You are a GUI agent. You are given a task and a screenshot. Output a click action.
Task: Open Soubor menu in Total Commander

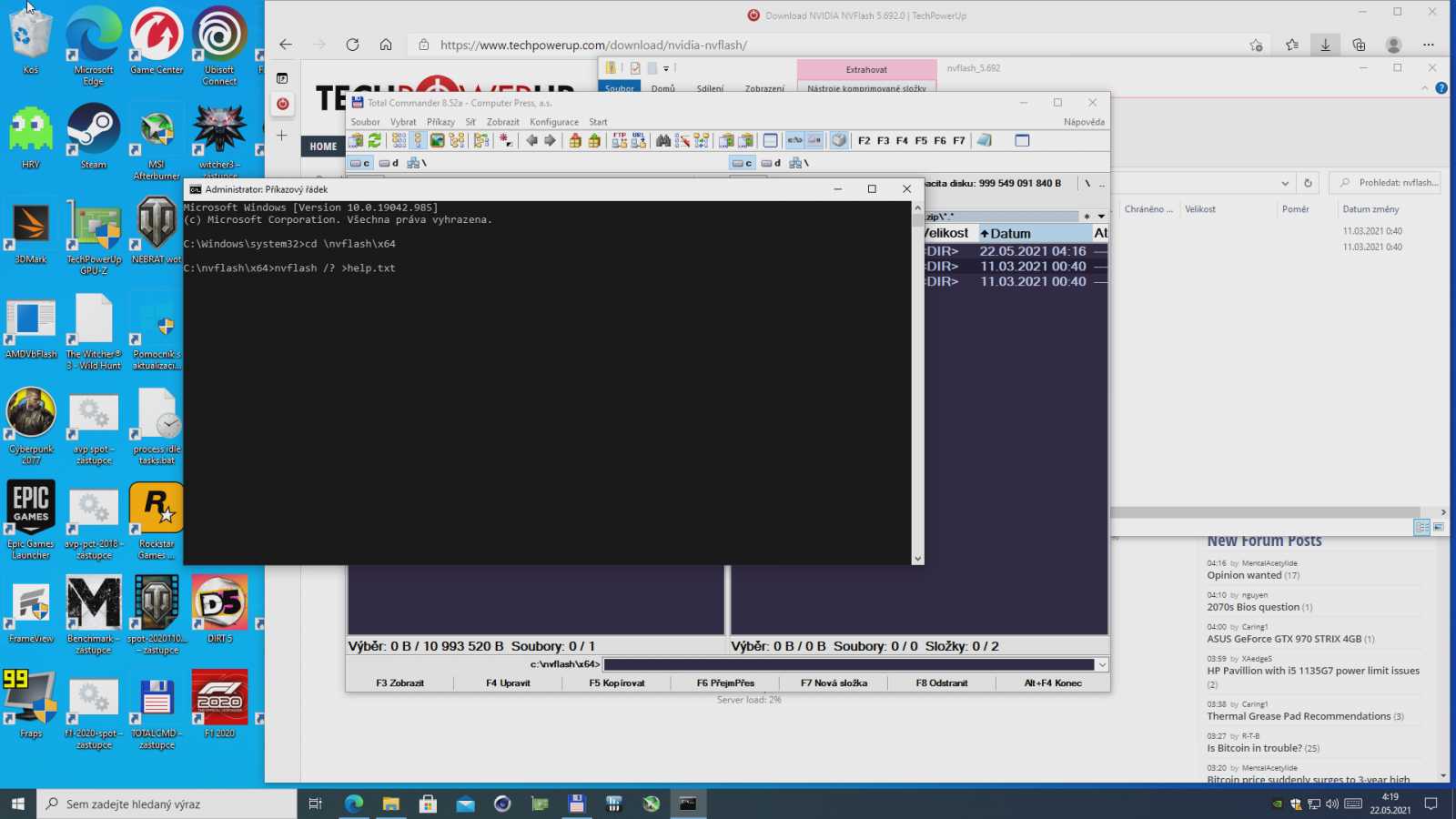pyautogui.click(x=365, y=122)
